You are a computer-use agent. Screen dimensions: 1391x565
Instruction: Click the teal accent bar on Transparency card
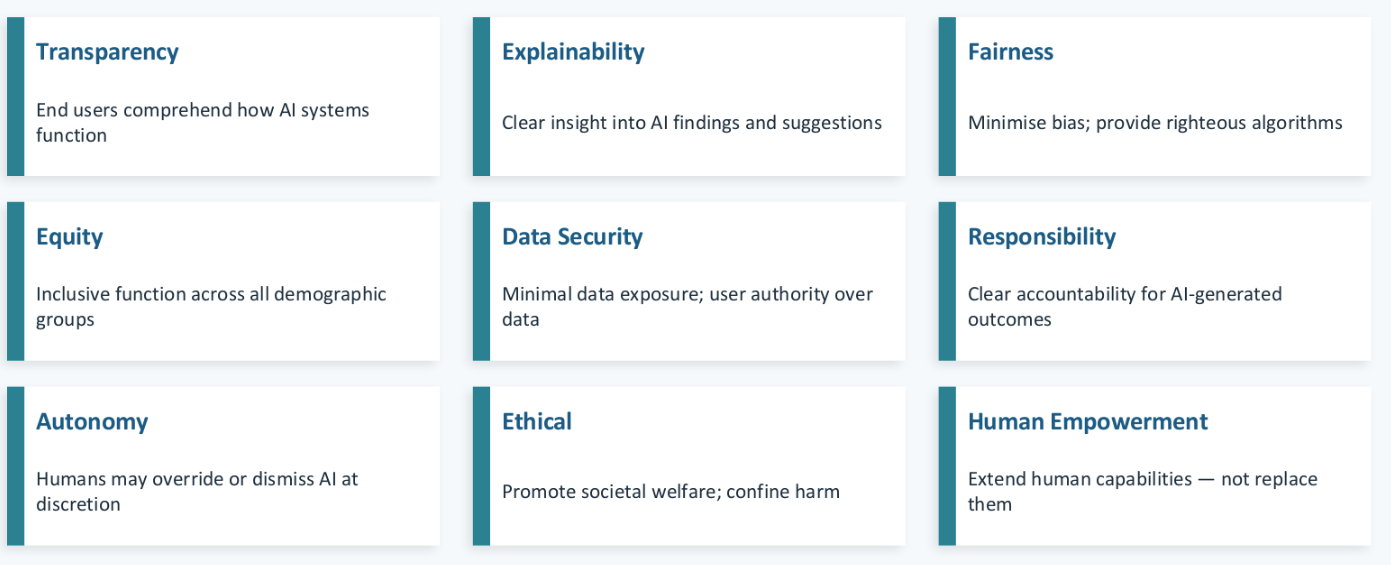tap(15, 97)
